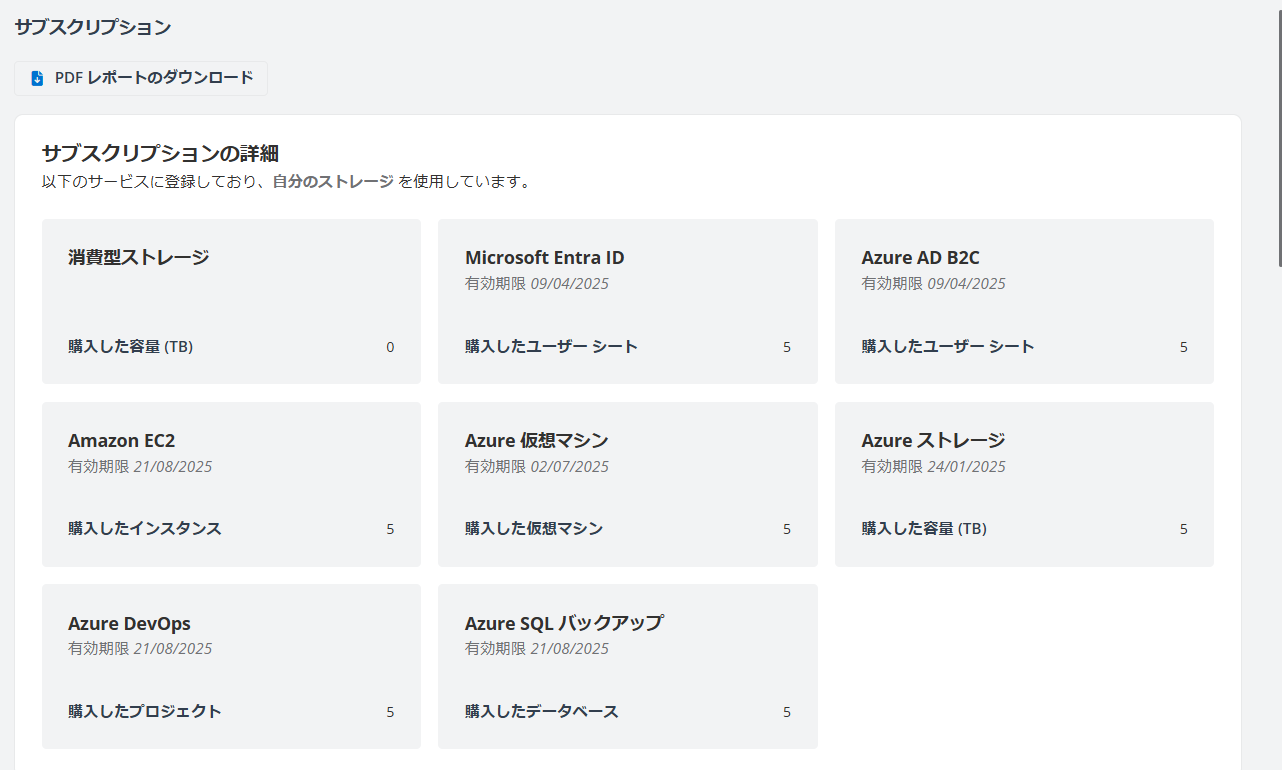Click 購入したプロジェクト label

tap(145, 712)
